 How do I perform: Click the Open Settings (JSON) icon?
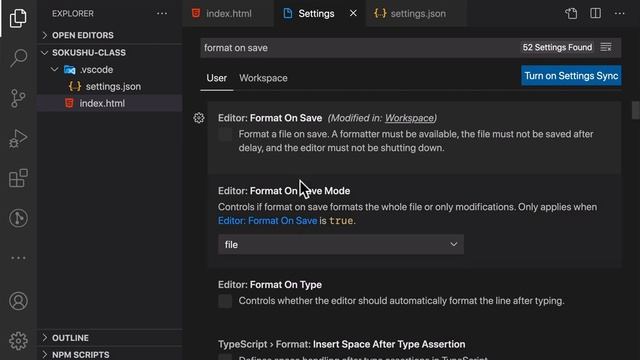[571, 13]
